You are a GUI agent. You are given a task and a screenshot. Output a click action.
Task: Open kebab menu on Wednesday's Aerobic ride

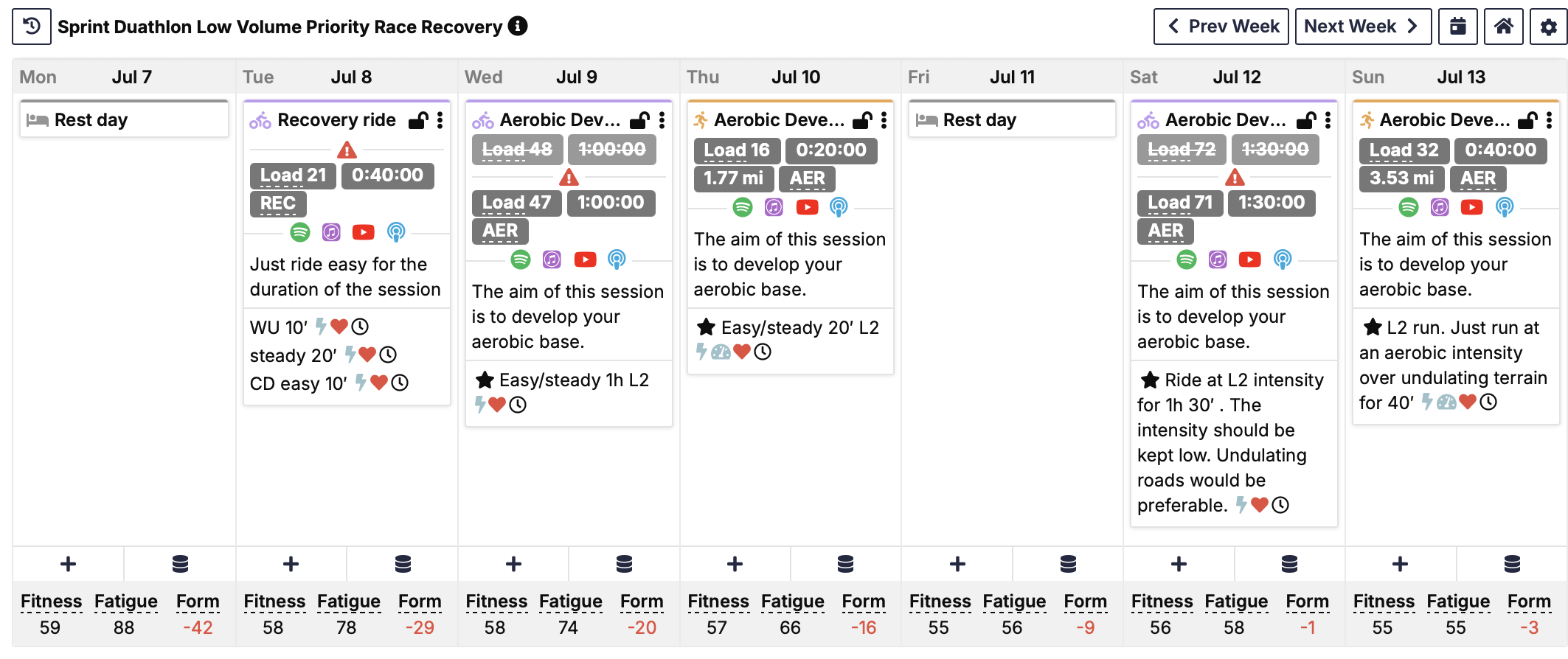(x=662, y=120)
